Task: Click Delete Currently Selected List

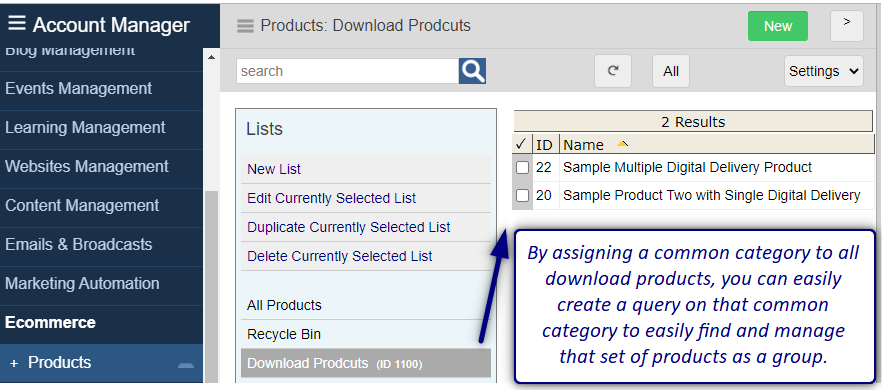Action: [340, 257]
